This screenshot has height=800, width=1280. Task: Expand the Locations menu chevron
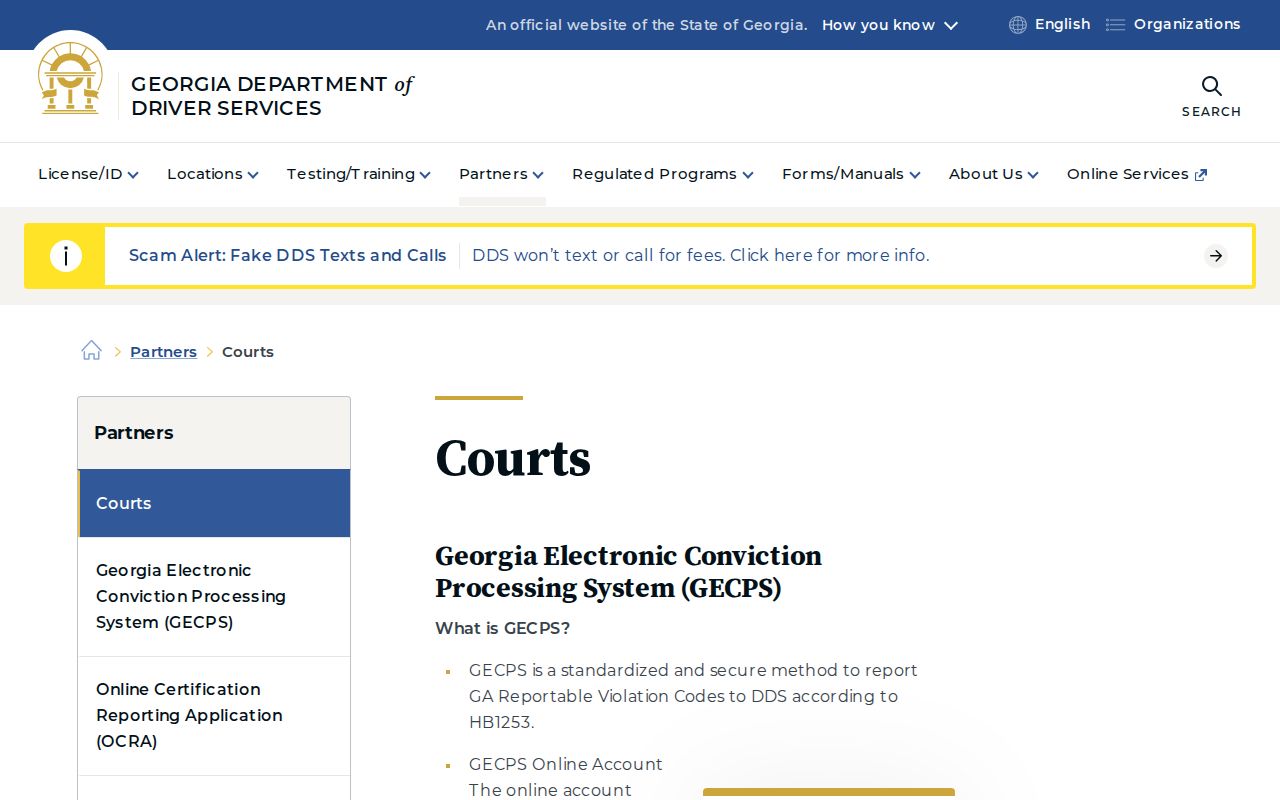[x=253, y=175]
